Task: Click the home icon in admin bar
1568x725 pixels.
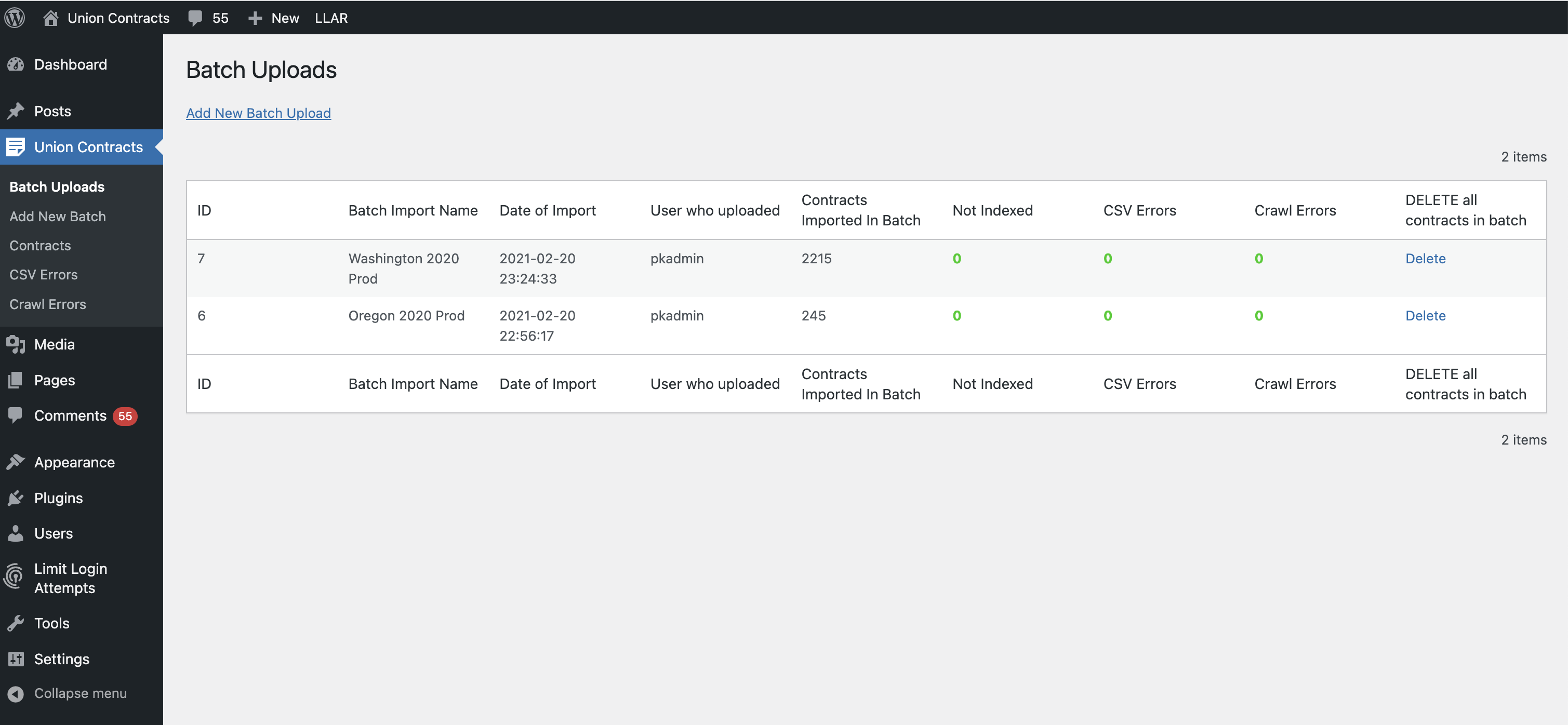Action: (x=50, y=18)
